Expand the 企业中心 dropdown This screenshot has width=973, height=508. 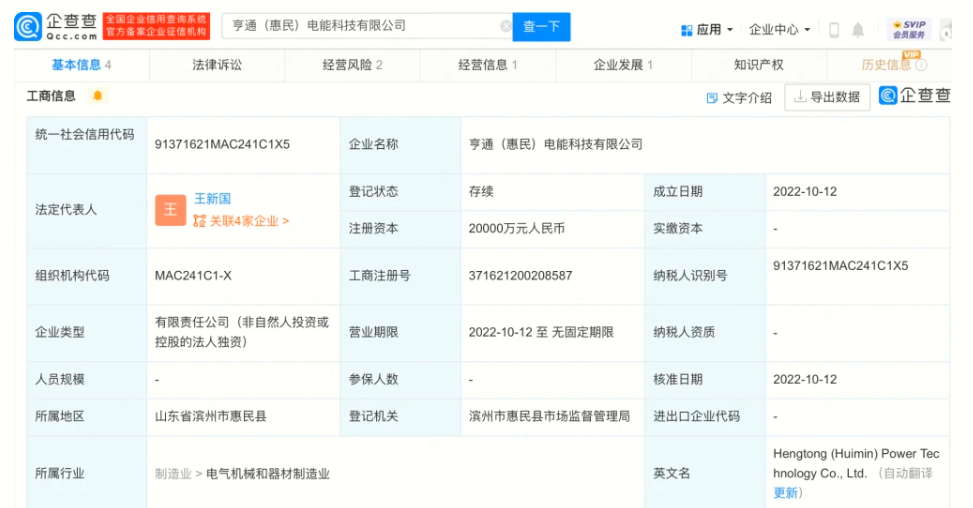pyautogui.click(x=779, y=30)
